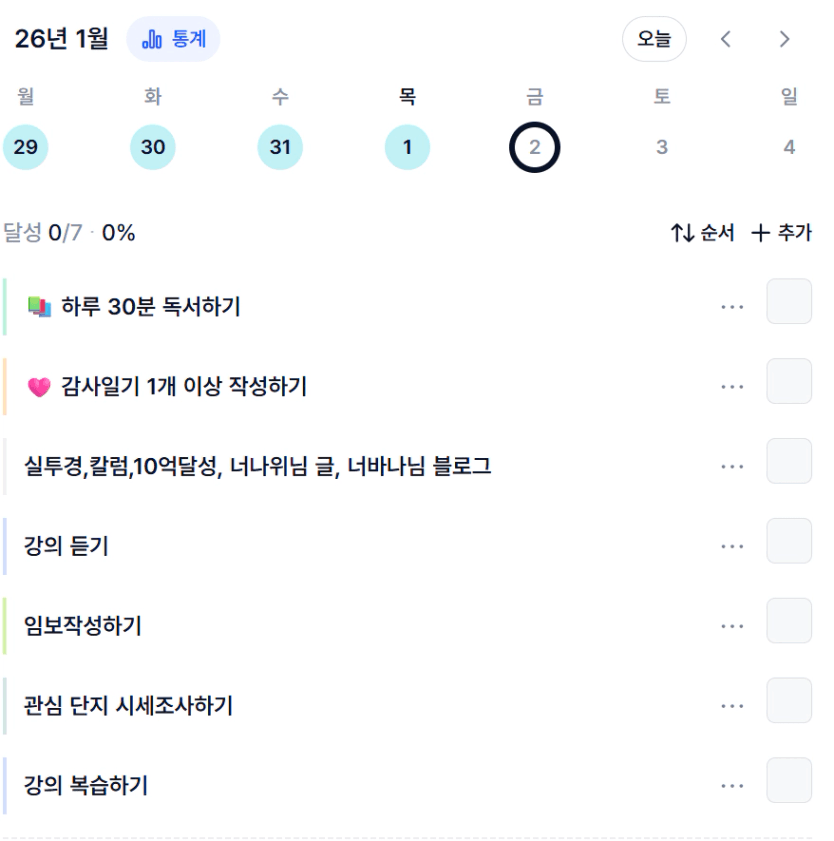Switch to Saturday the 3rd

pos(662,148)
